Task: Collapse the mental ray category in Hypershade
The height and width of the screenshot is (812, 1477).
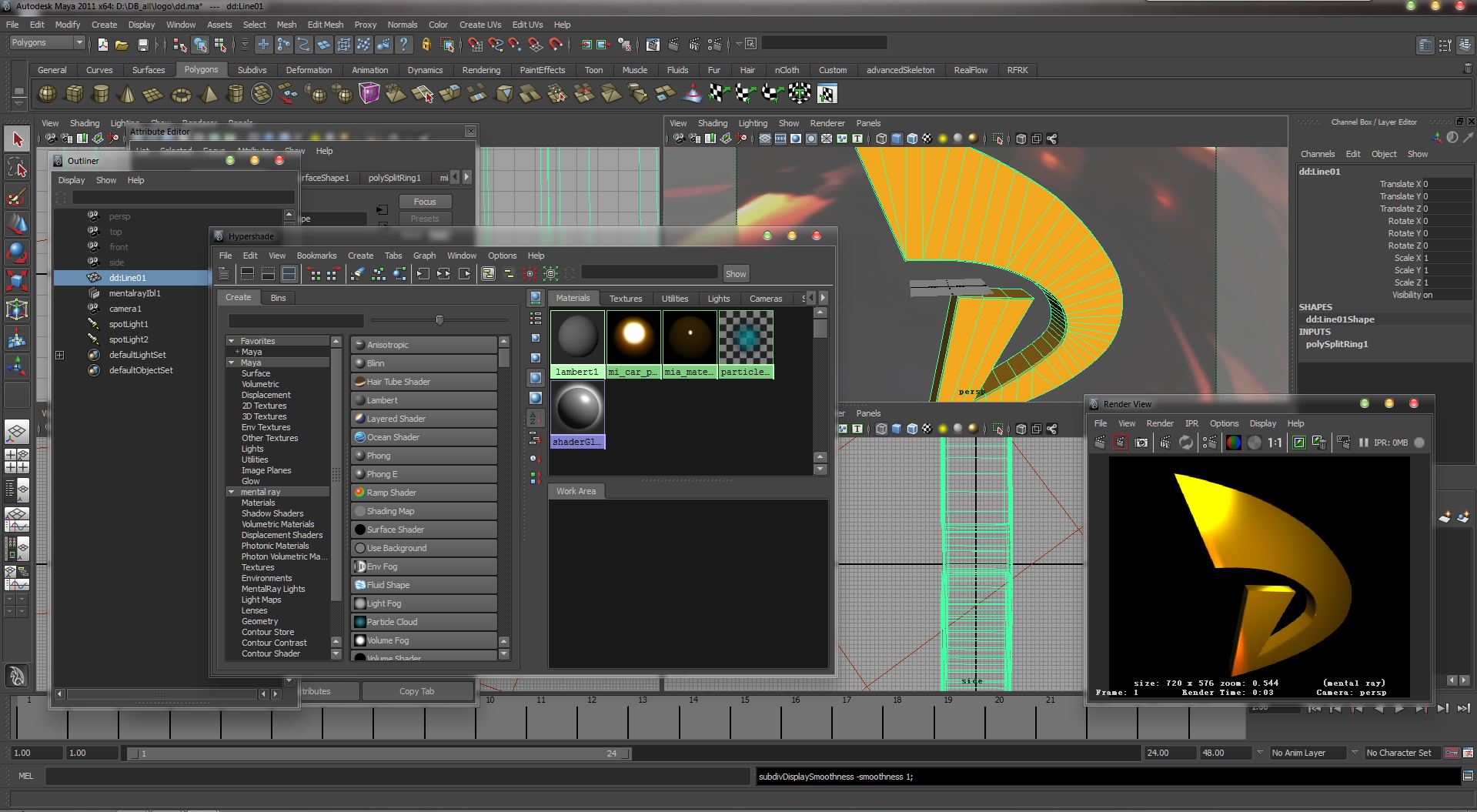Action: pyautogui.click(x=231, y=492)
